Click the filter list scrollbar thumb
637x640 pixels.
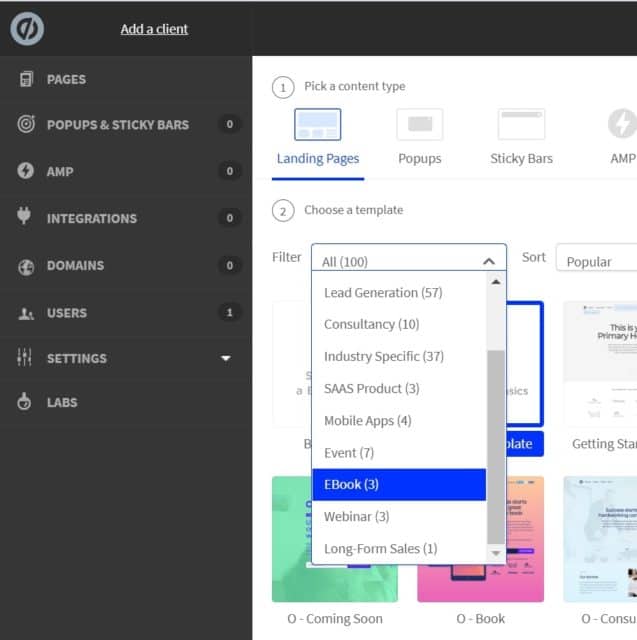point(496,447)
